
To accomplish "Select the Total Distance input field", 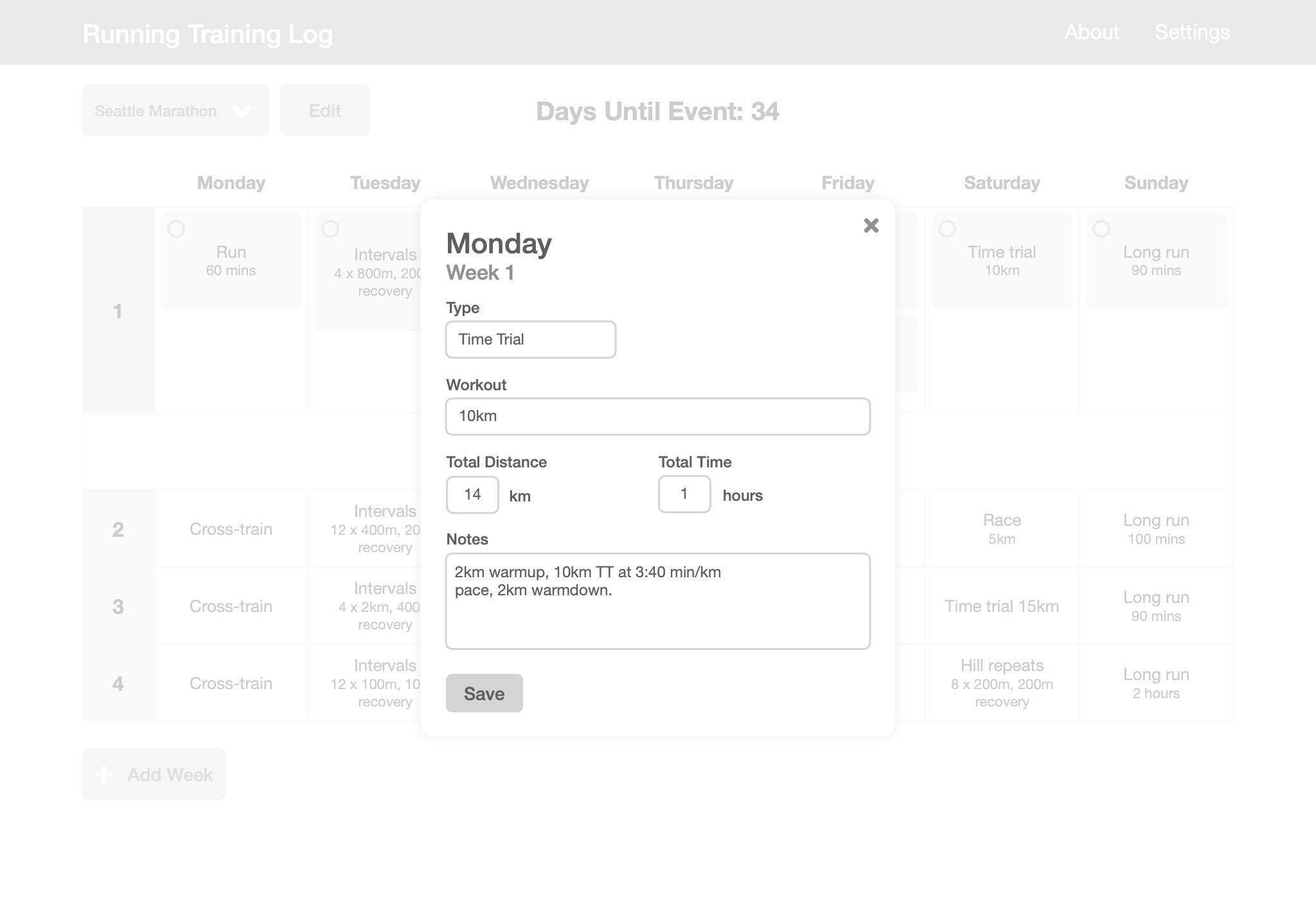I will [x=472, y=493].
